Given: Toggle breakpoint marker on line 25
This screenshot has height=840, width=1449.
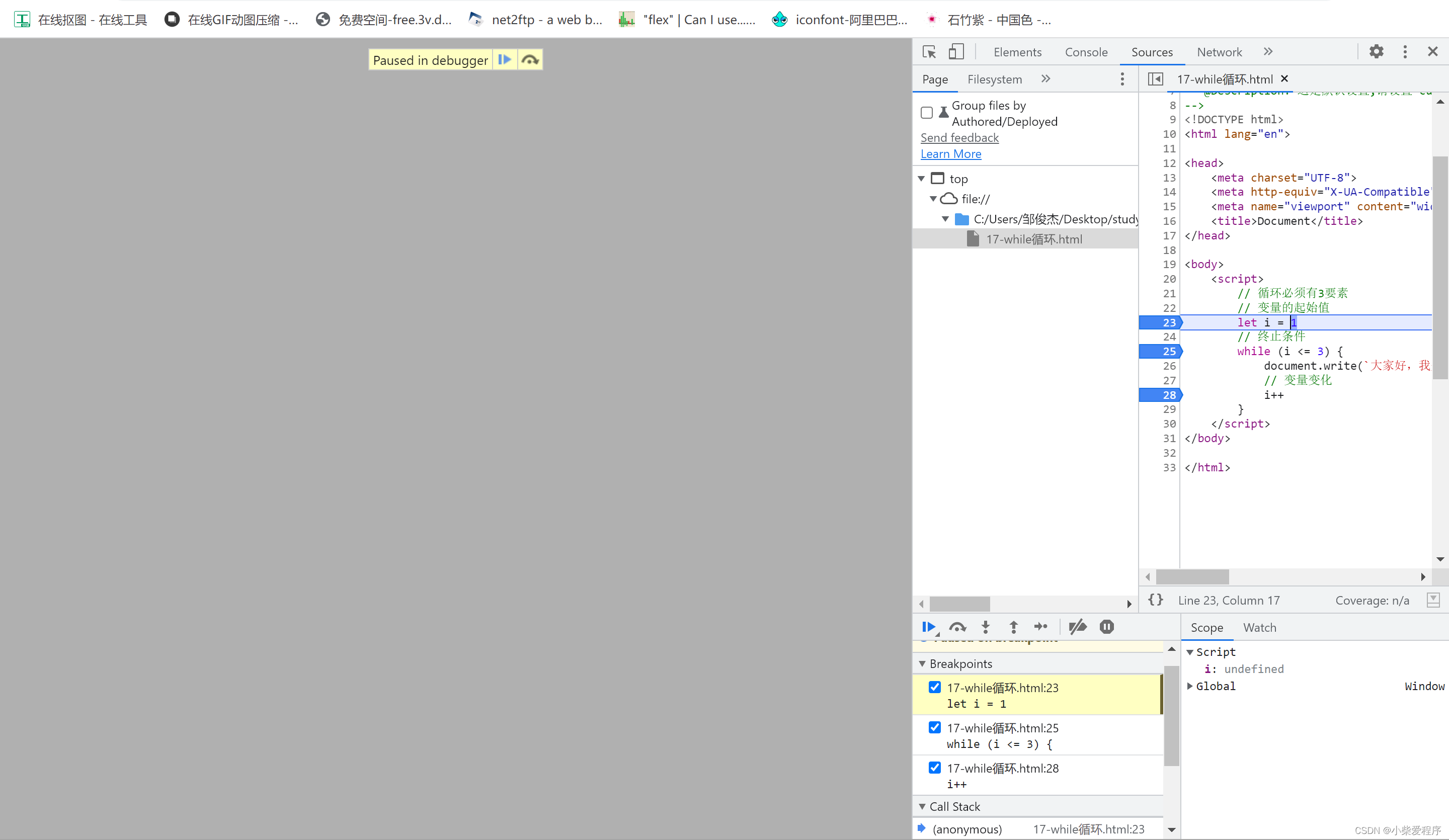Looking at the screenshot, I should pos(1160,351).
